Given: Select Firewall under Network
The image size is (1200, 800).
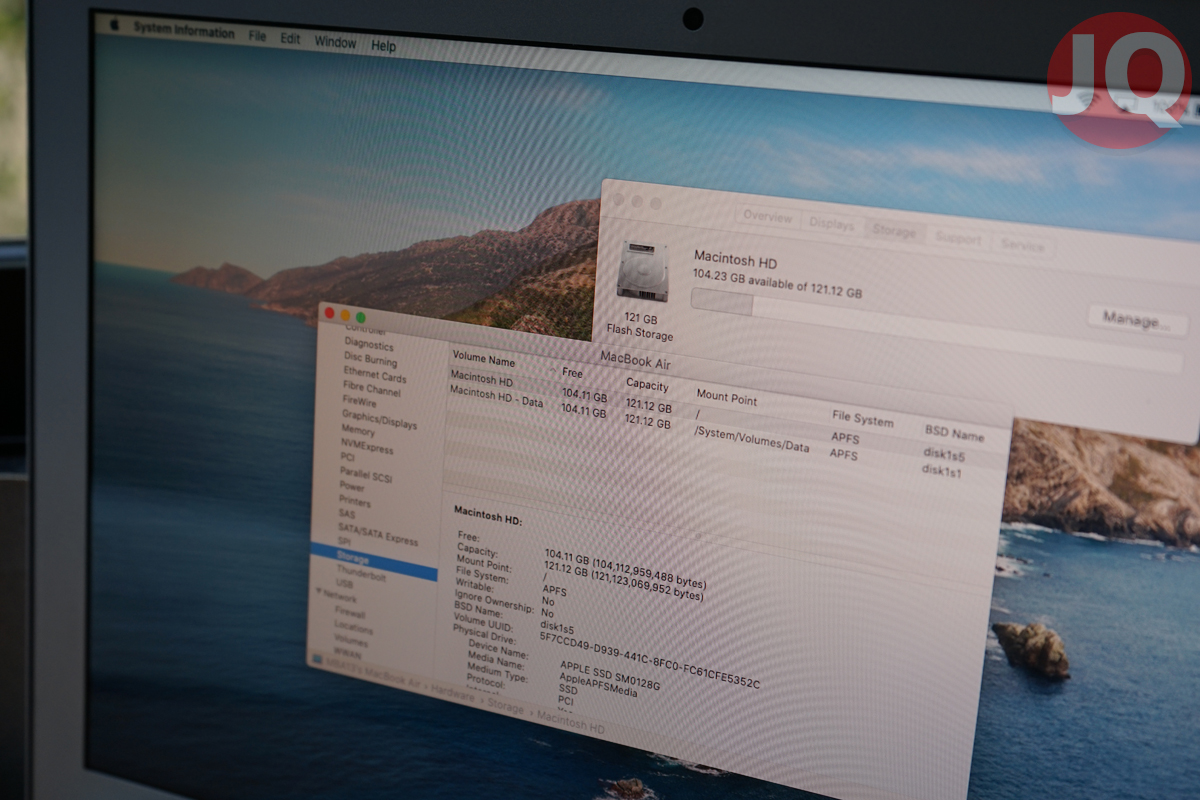Looking at the screenshot, I should coord(350,613).
